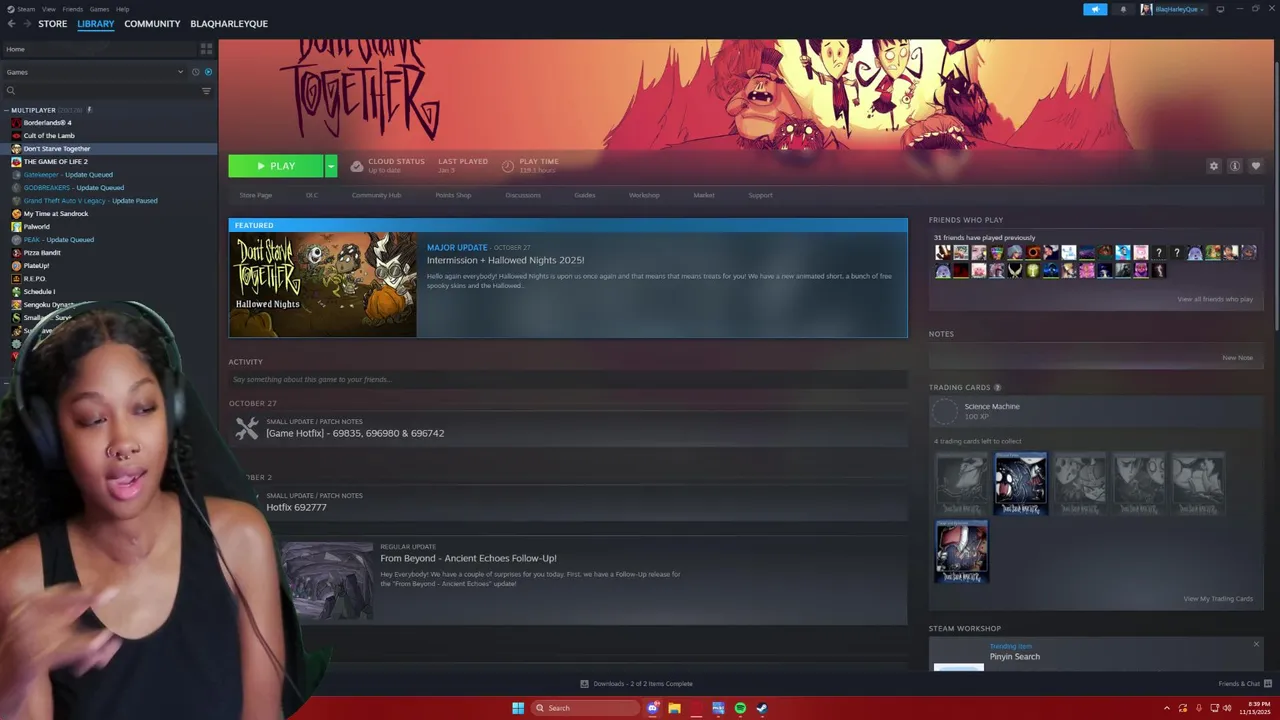Open the Workshop tab
1280x720 pixels.
[x=644, y=195]
